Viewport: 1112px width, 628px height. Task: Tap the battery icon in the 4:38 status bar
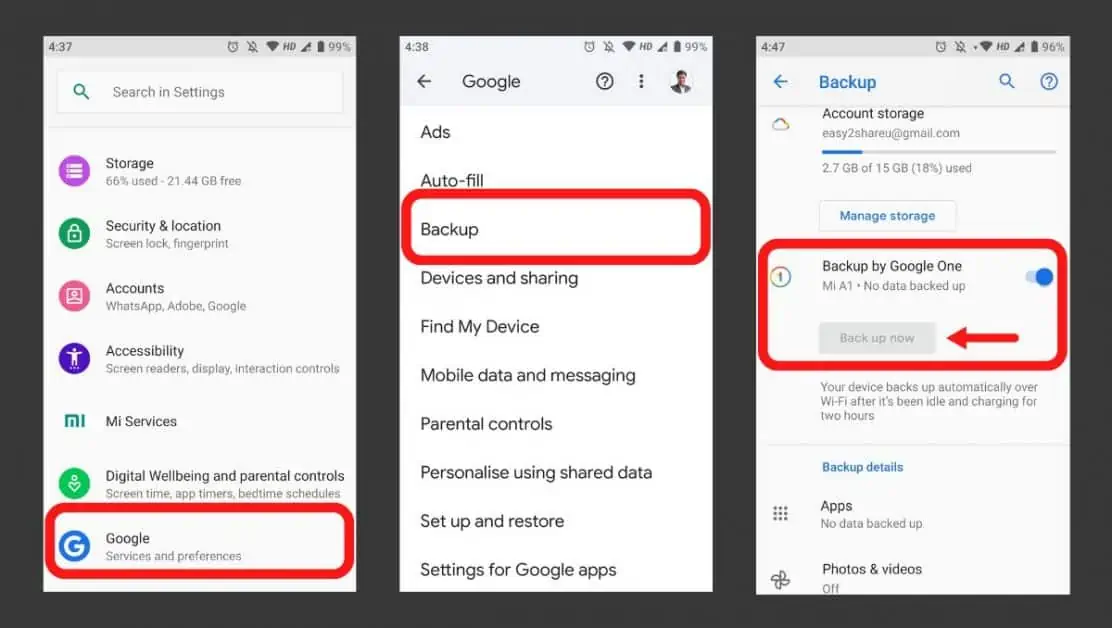click(677, 47)
